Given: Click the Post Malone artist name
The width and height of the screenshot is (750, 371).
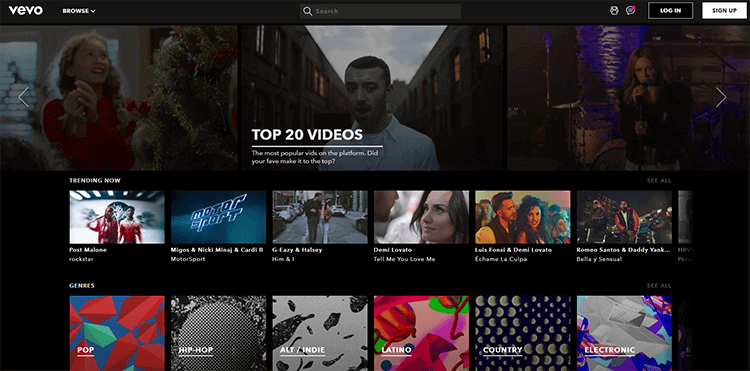Looking at the screenshot, I should coord(88,250).
